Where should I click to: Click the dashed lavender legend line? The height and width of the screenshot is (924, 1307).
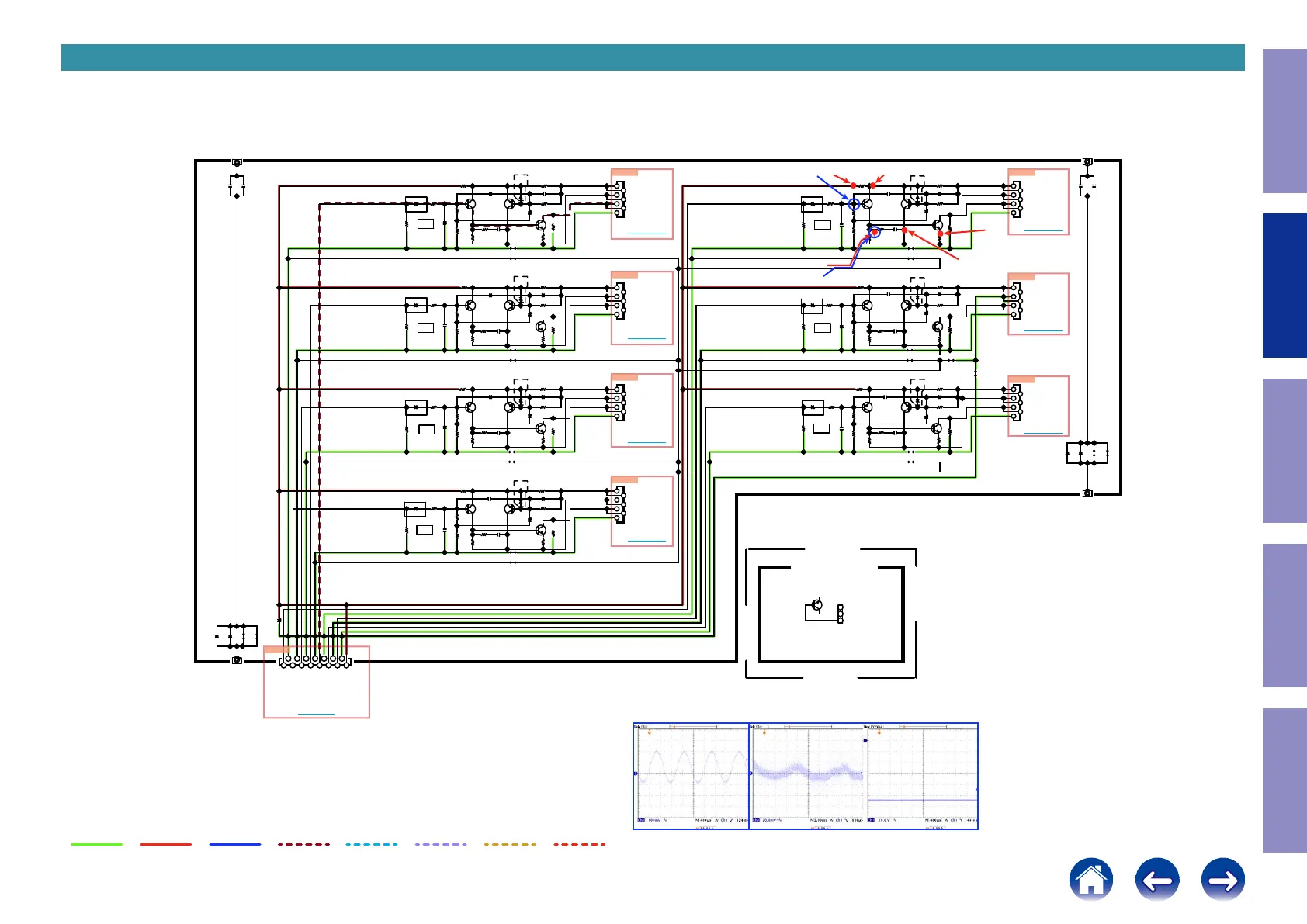point(441,844)
